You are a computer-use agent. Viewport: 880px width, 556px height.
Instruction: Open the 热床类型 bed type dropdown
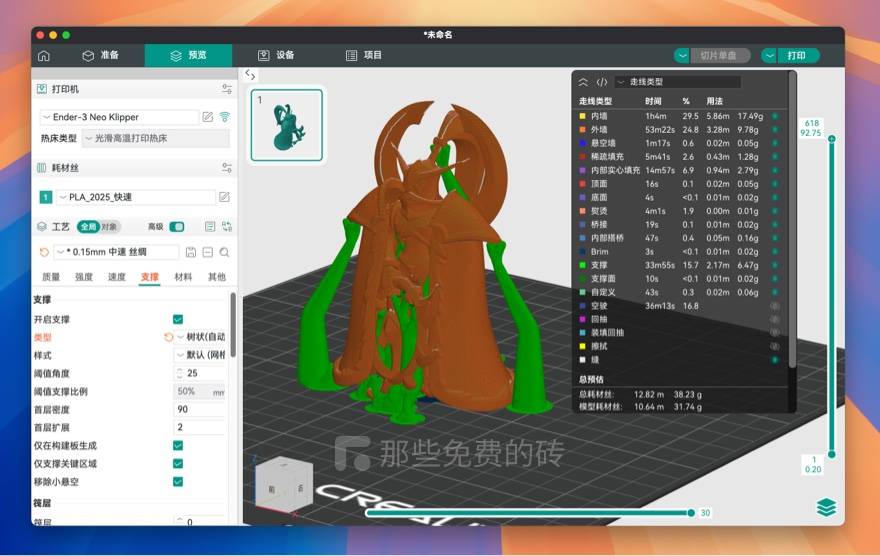pos(155,138)
